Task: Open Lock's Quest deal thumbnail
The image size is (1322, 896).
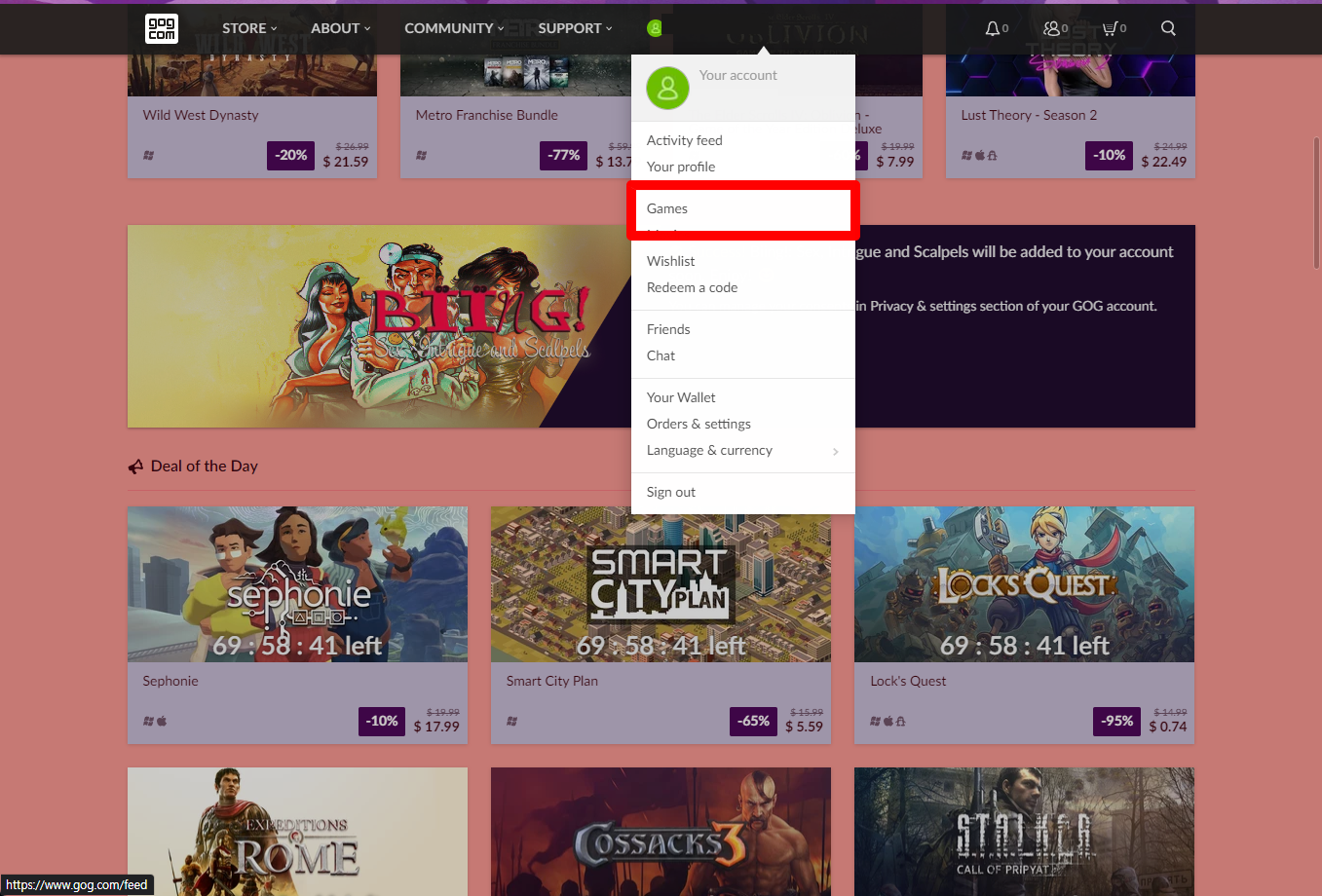Action: click(1024, 584)
